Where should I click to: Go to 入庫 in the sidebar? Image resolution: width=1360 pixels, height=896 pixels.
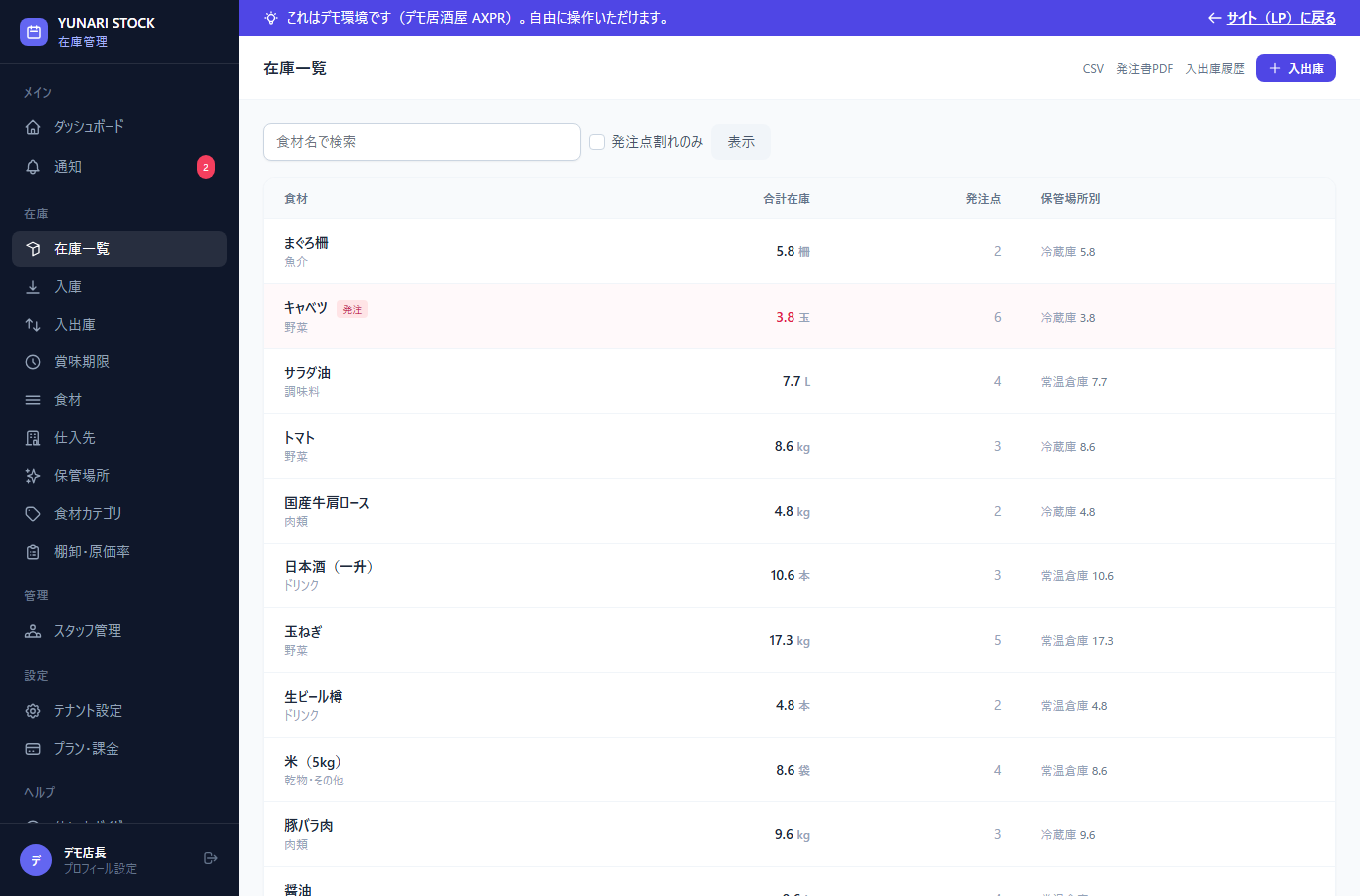tap(119, 287)
